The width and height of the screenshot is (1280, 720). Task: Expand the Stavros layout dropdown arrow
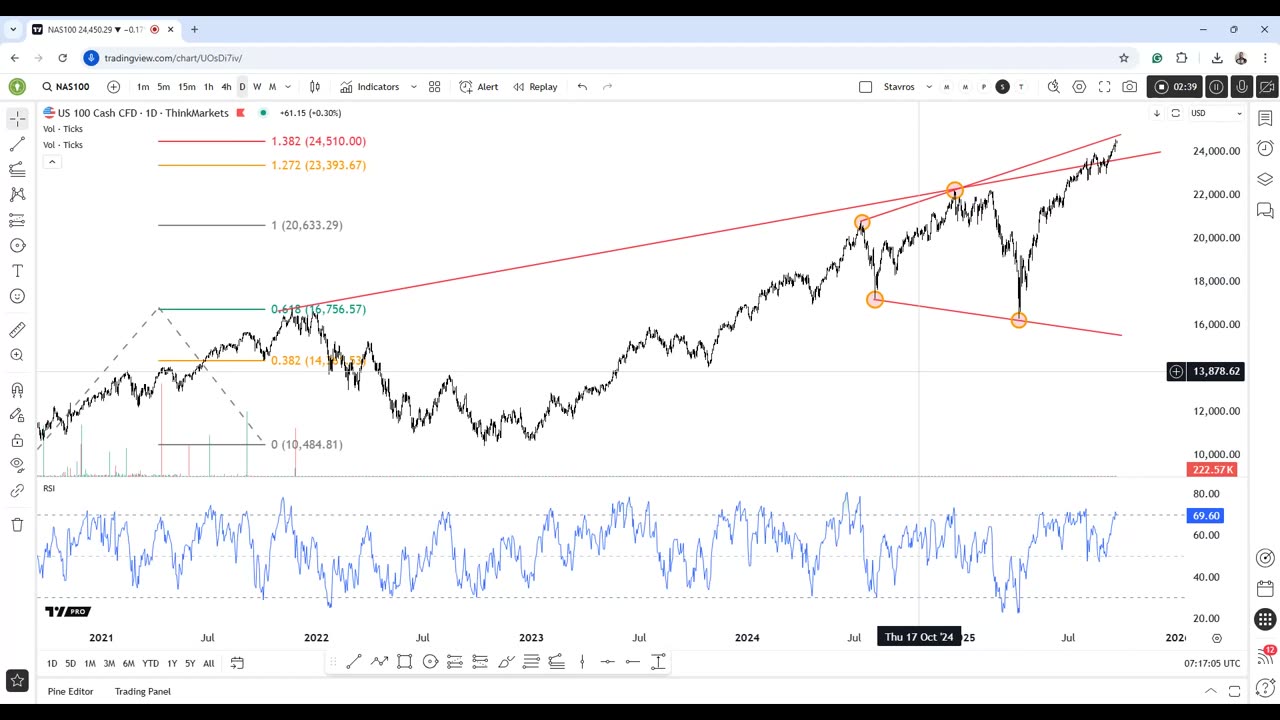pyautogui.click(x=929, y=87)
